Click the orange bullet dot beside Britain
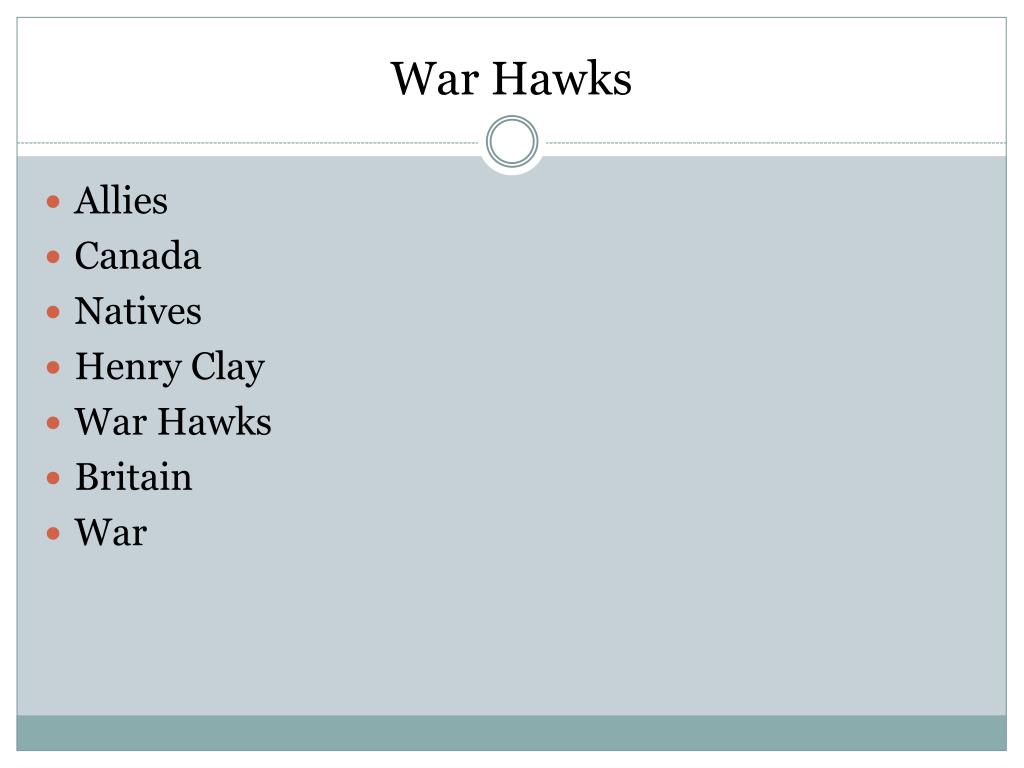 54,479
